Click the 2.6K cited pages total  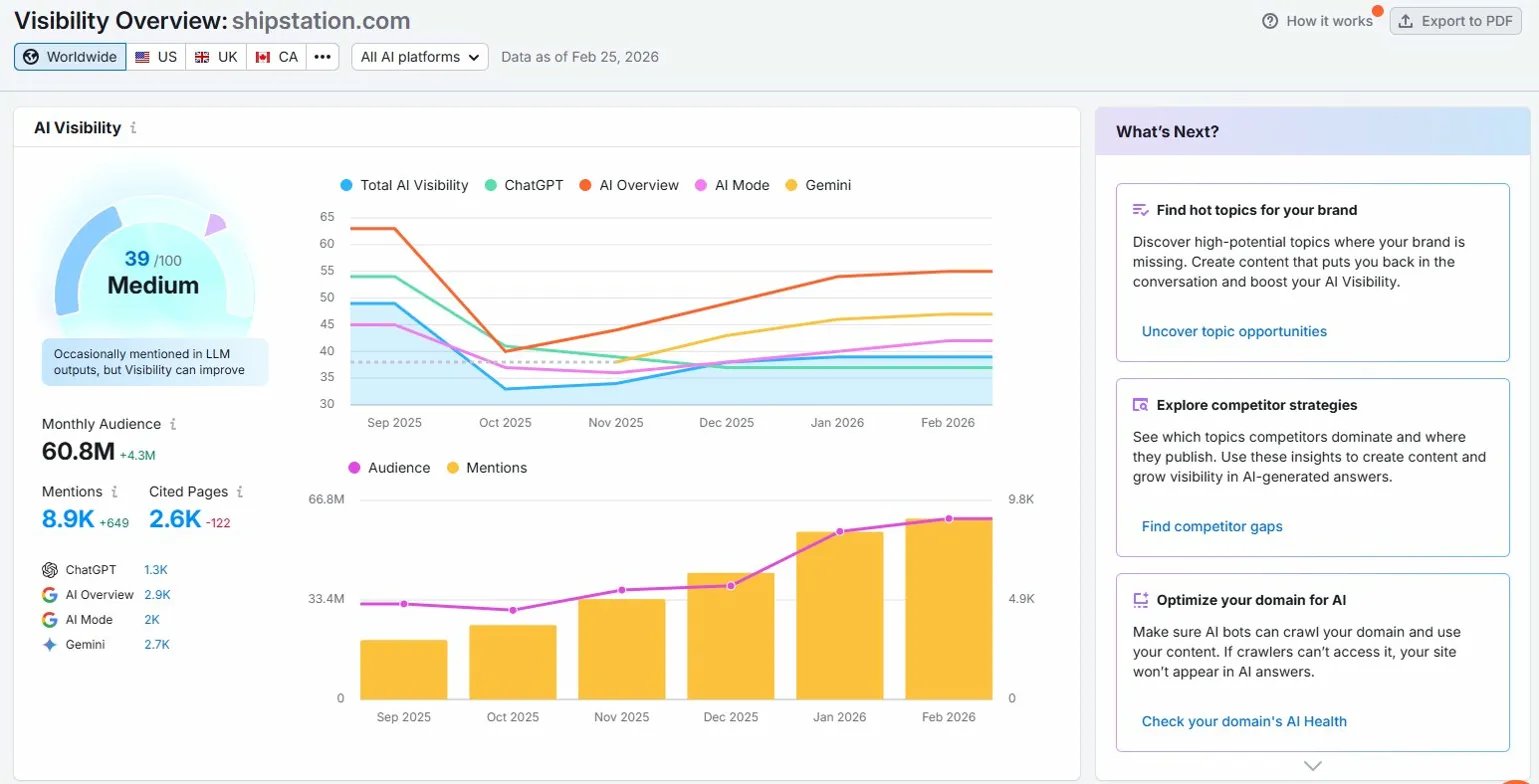(x=175, y=519)
